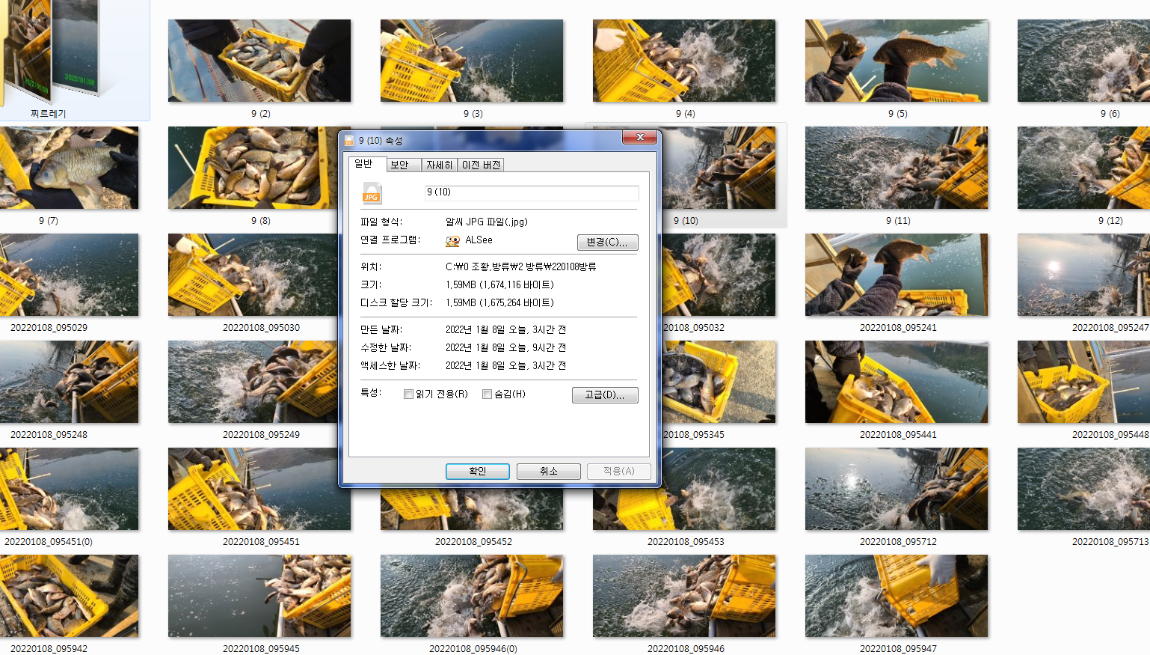Image resolution: width=1150 pixels, height=655 pixels.
Task: Select thumbnail 9 (3)
Action: [472, 61]
